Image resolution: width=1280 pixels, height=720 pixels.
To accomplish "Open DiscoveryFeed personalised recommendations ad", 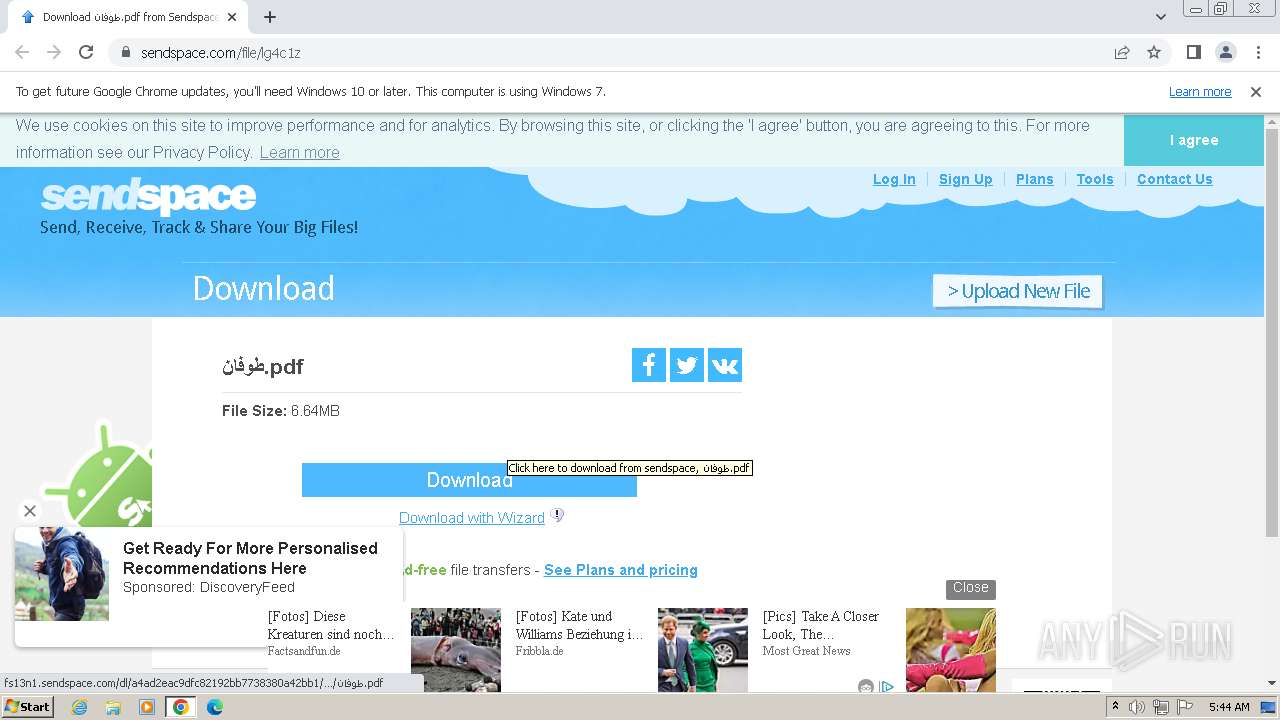I will [x=250, y=558].
